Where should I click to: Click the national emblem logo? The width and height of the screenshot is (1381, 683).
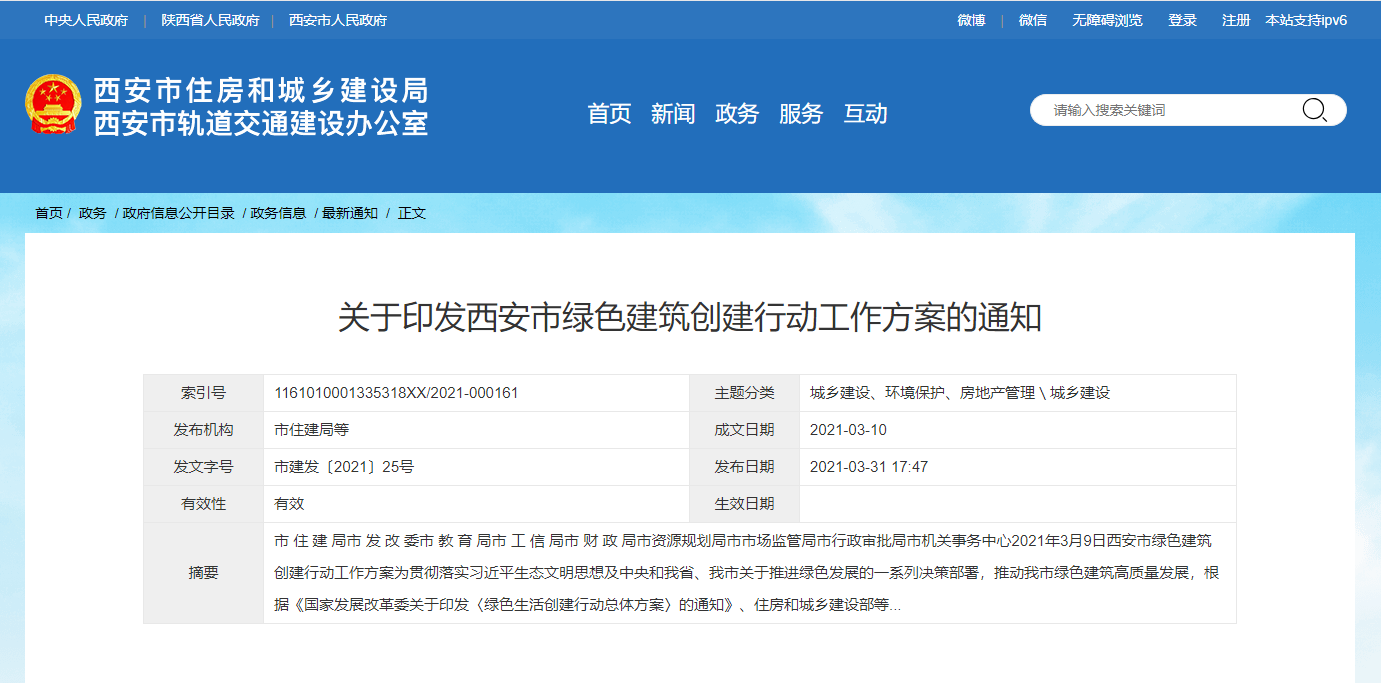(x=53, y=104)
